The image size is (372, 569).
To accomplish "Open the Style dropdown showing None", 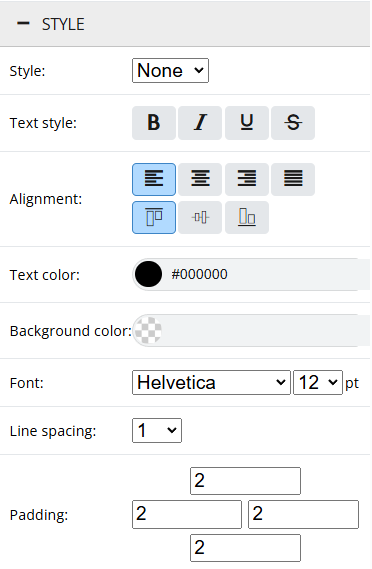I will click(170, 70).
